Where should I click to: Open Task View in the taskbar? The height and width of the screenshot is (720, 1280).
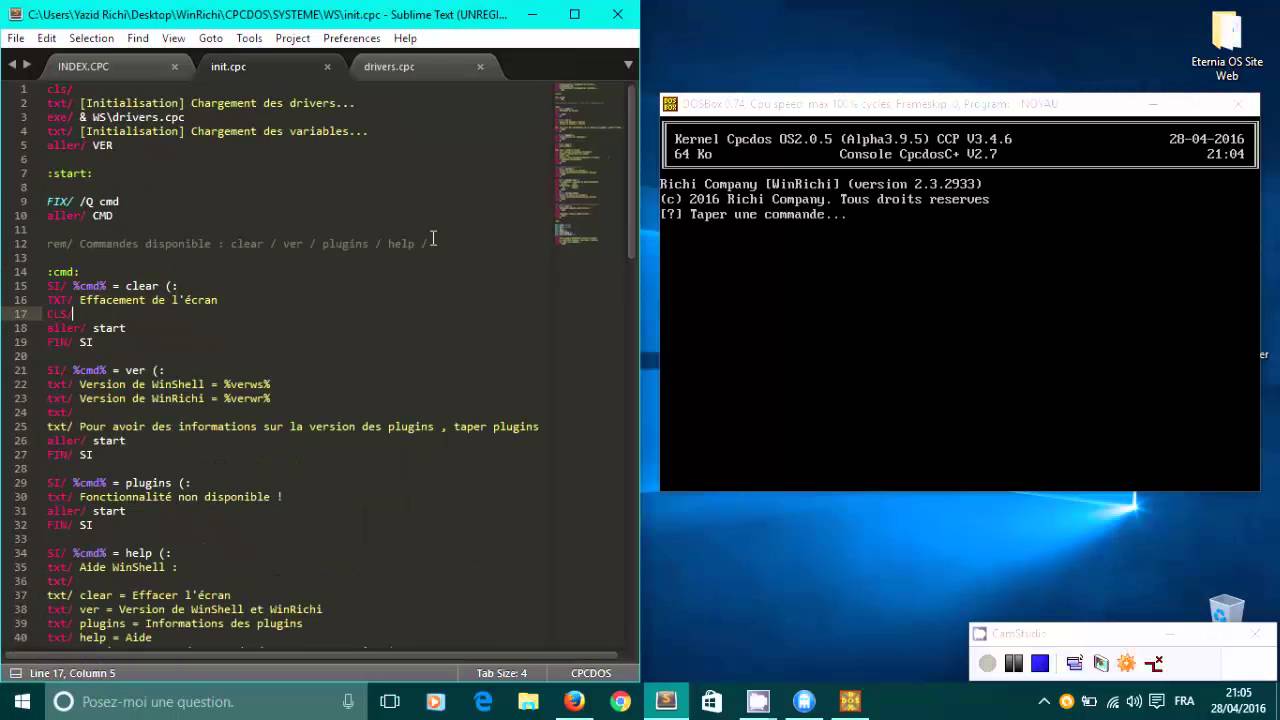point(390,701)
